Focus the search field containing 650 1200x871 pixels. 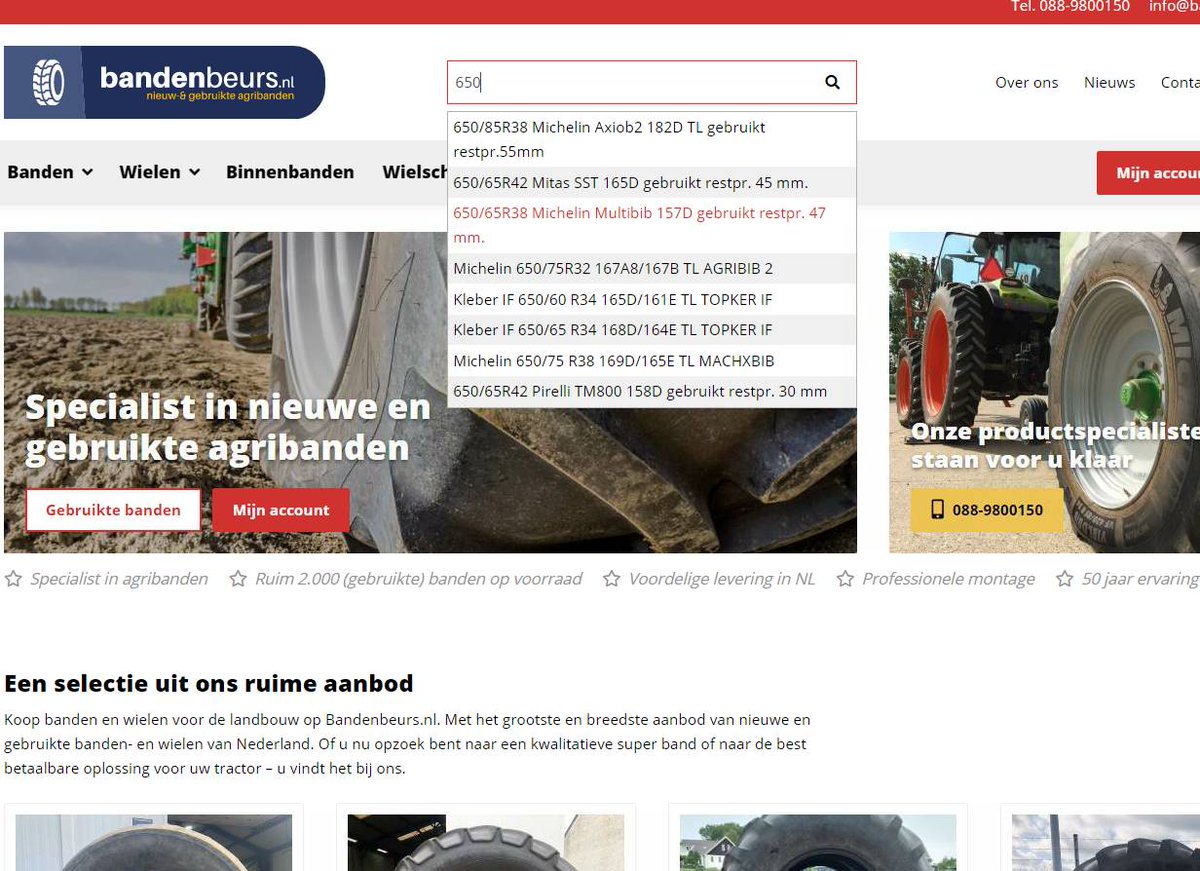click(x=651, y=82)
